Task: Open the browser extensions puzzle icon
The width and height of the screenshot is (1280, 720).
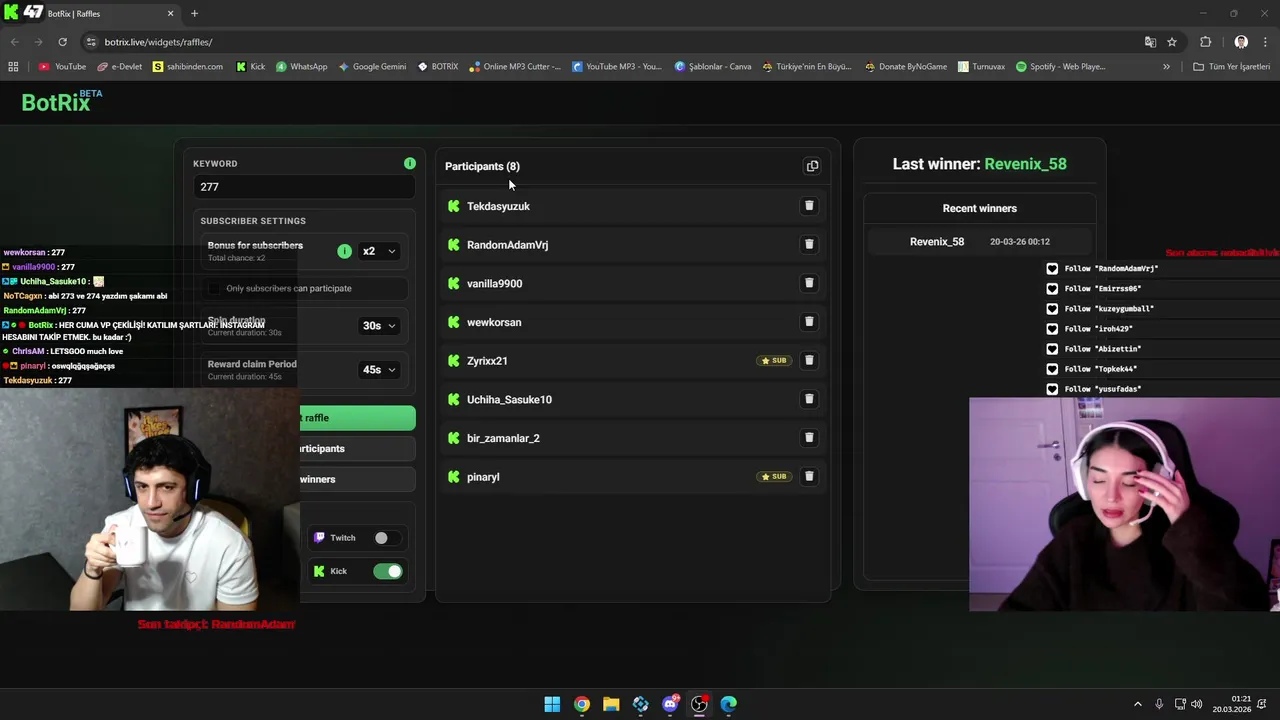Action: point(1205,42)
